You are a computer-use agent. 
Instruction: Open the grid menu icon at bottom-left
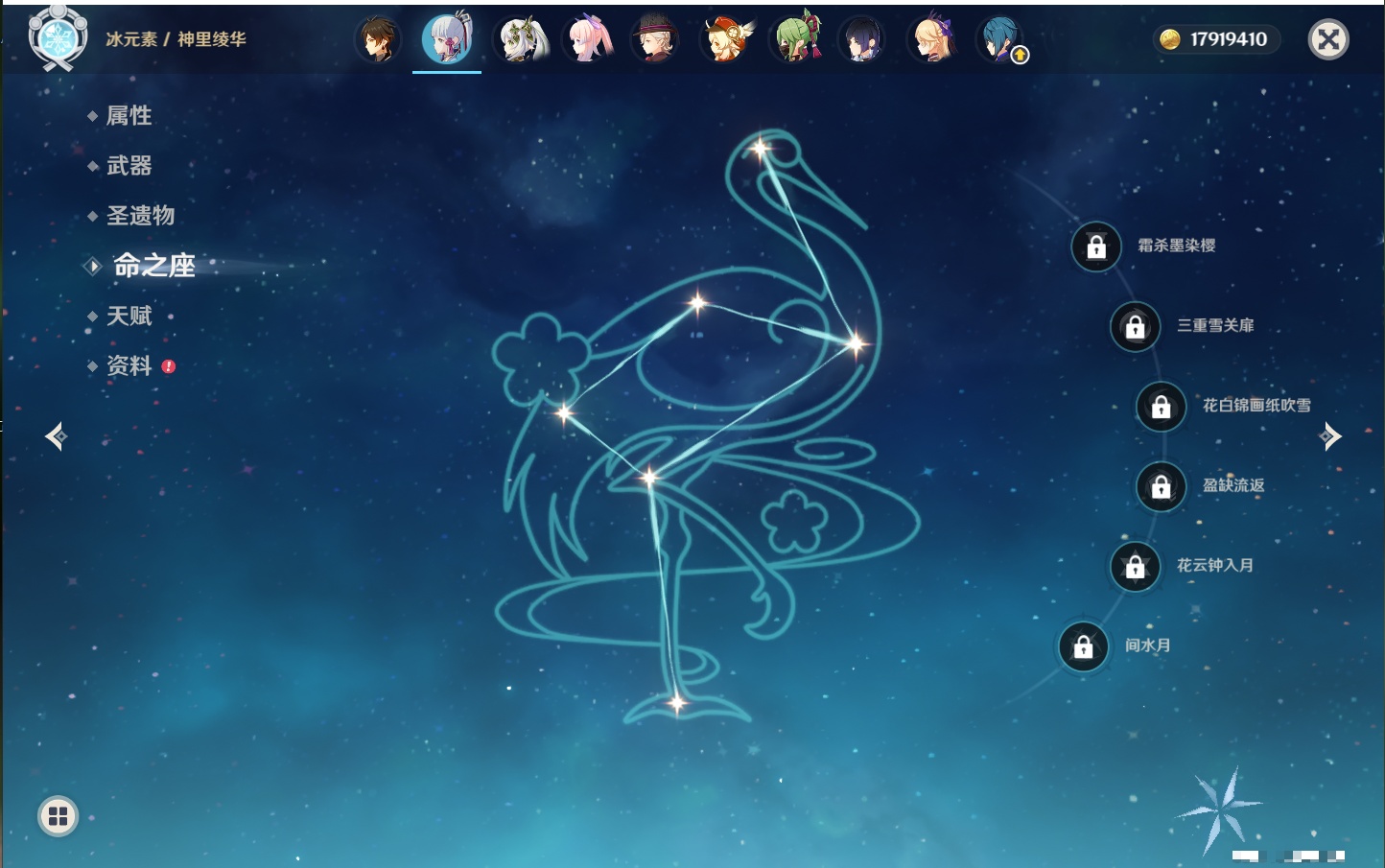click(x=58, y=816)
